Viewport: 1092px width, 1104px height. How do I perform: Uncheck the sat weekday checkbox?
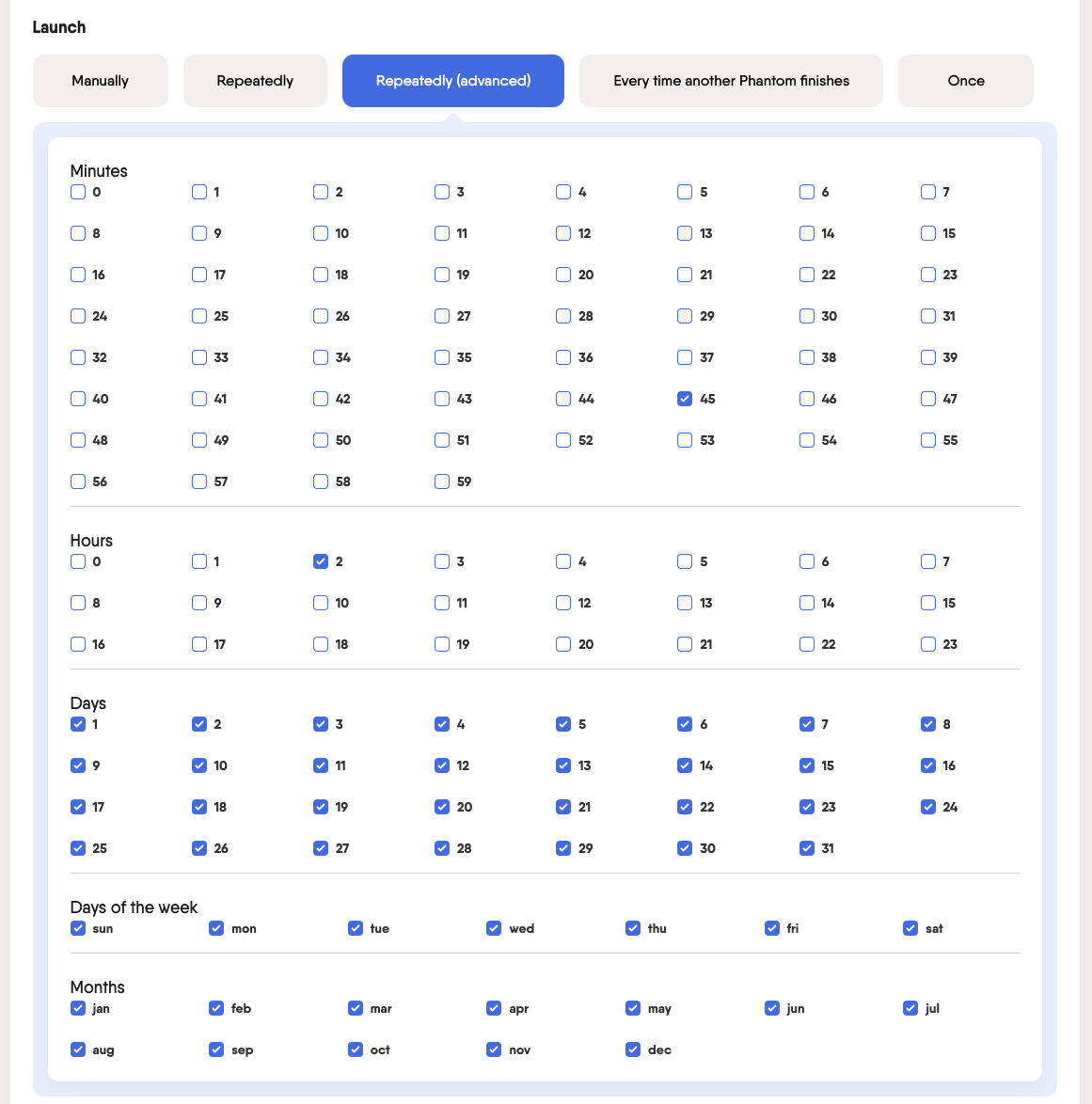(910, 928)
